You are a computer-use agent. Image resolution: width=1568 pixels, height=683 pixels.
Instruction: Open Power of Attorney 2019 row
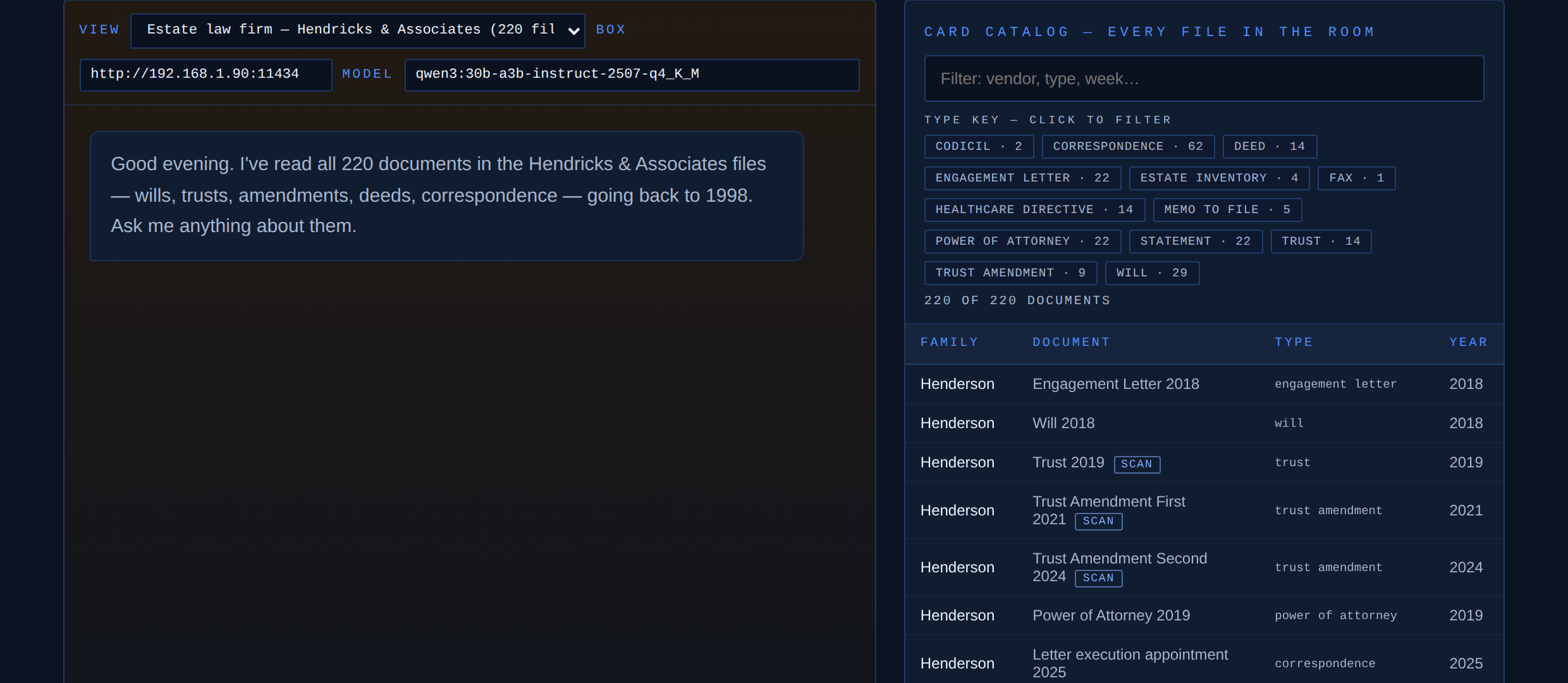coord(1204,615)
